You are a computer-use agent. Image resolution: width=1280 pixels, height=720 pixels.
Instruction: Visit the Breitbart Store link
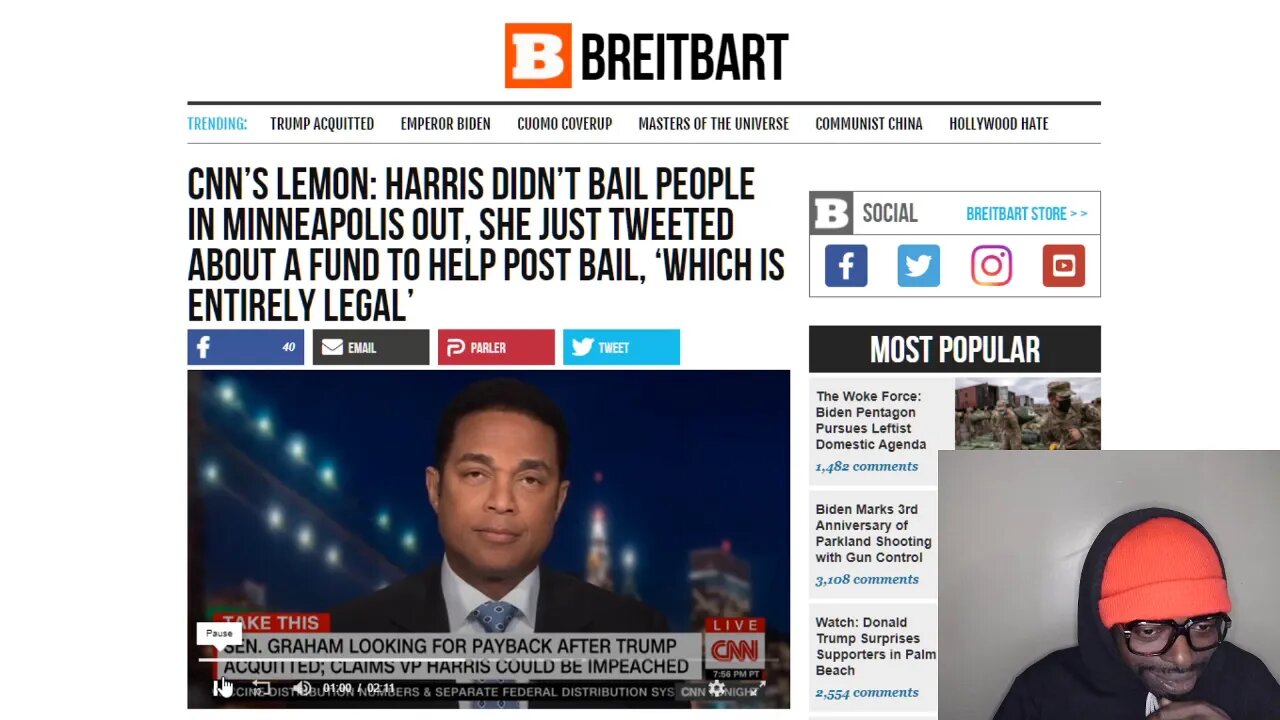[1026, 214]
